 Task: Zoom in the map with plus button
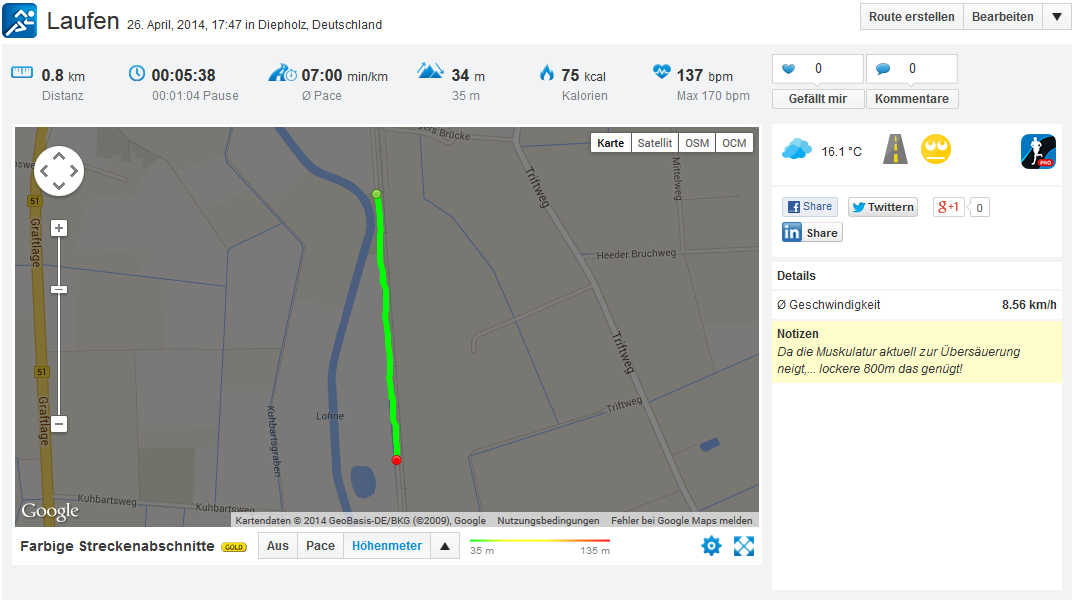(x=59, y=228)
